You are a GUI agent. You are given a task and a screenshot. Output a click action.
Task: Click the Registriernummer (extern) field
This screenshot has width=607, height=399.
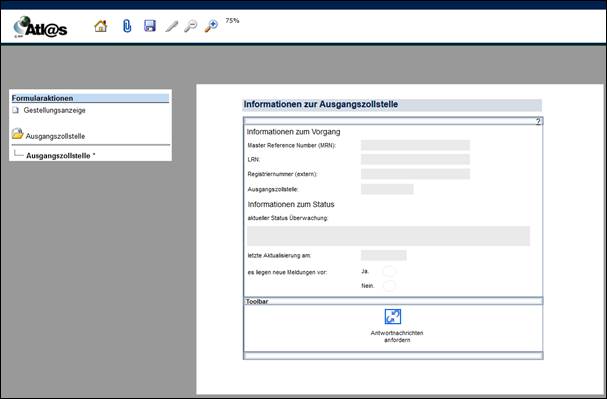(415, 174)
